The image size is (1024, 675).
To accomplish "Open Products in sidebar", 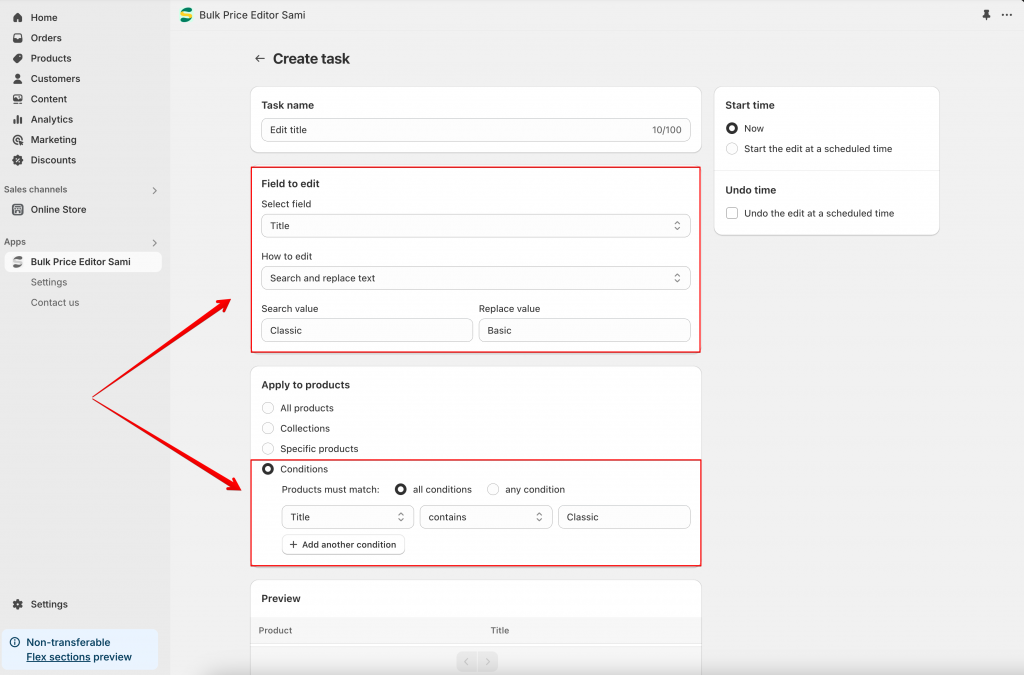I will pyautogui.click(x=51, y=58).
